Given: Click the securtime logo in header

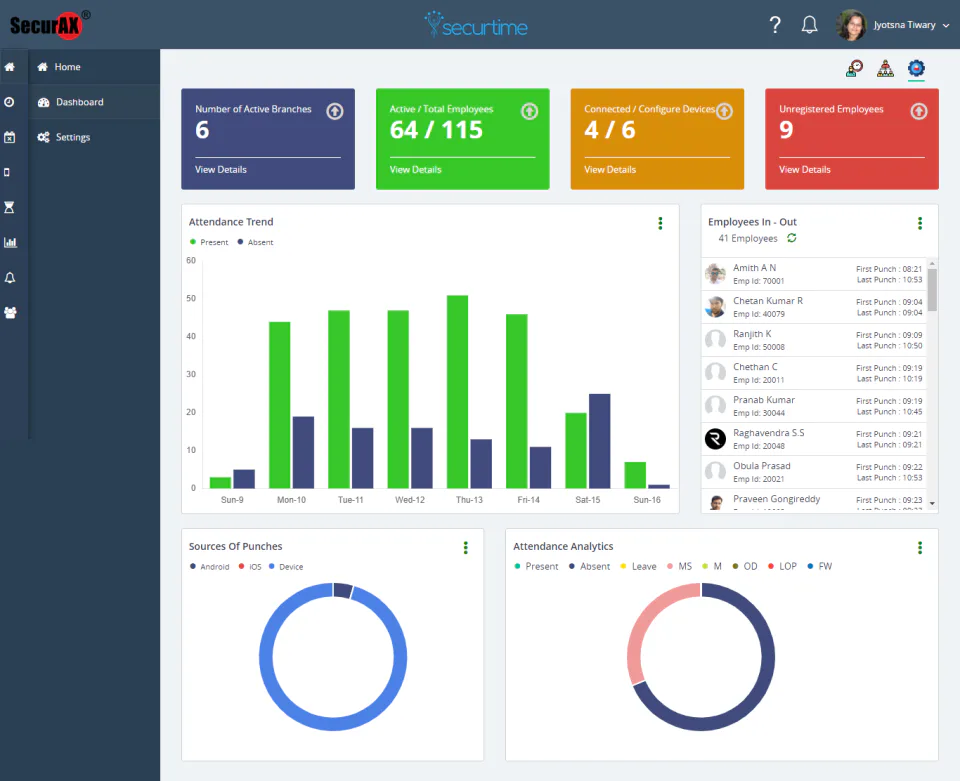Looking at the screenshot, I should tap(476, 24).
